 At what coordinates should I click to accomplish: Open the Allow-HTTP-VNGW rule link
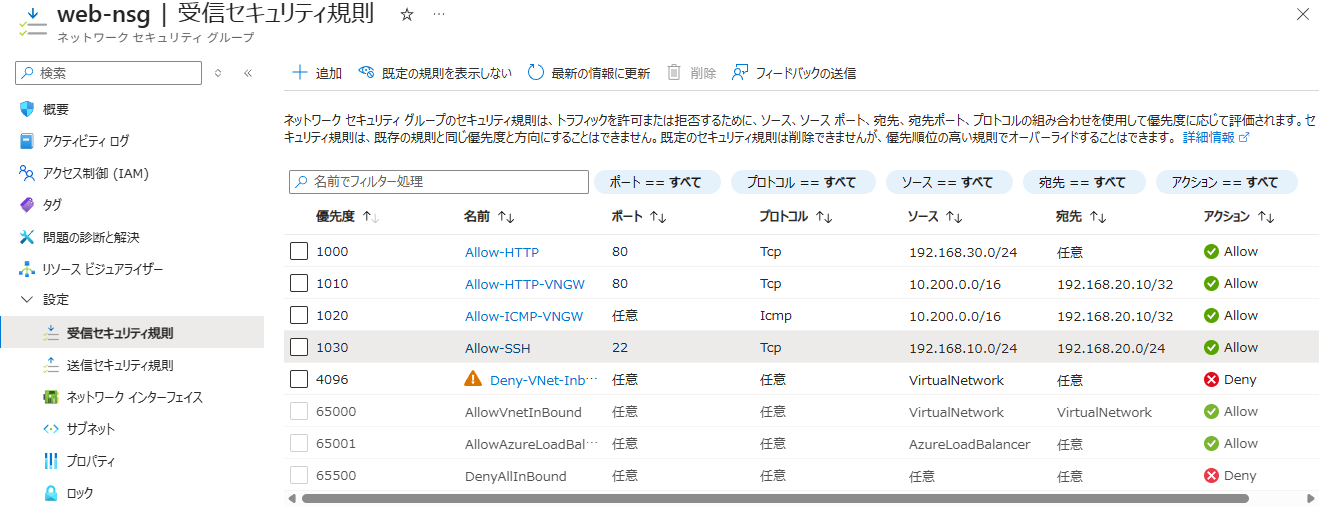524,284
